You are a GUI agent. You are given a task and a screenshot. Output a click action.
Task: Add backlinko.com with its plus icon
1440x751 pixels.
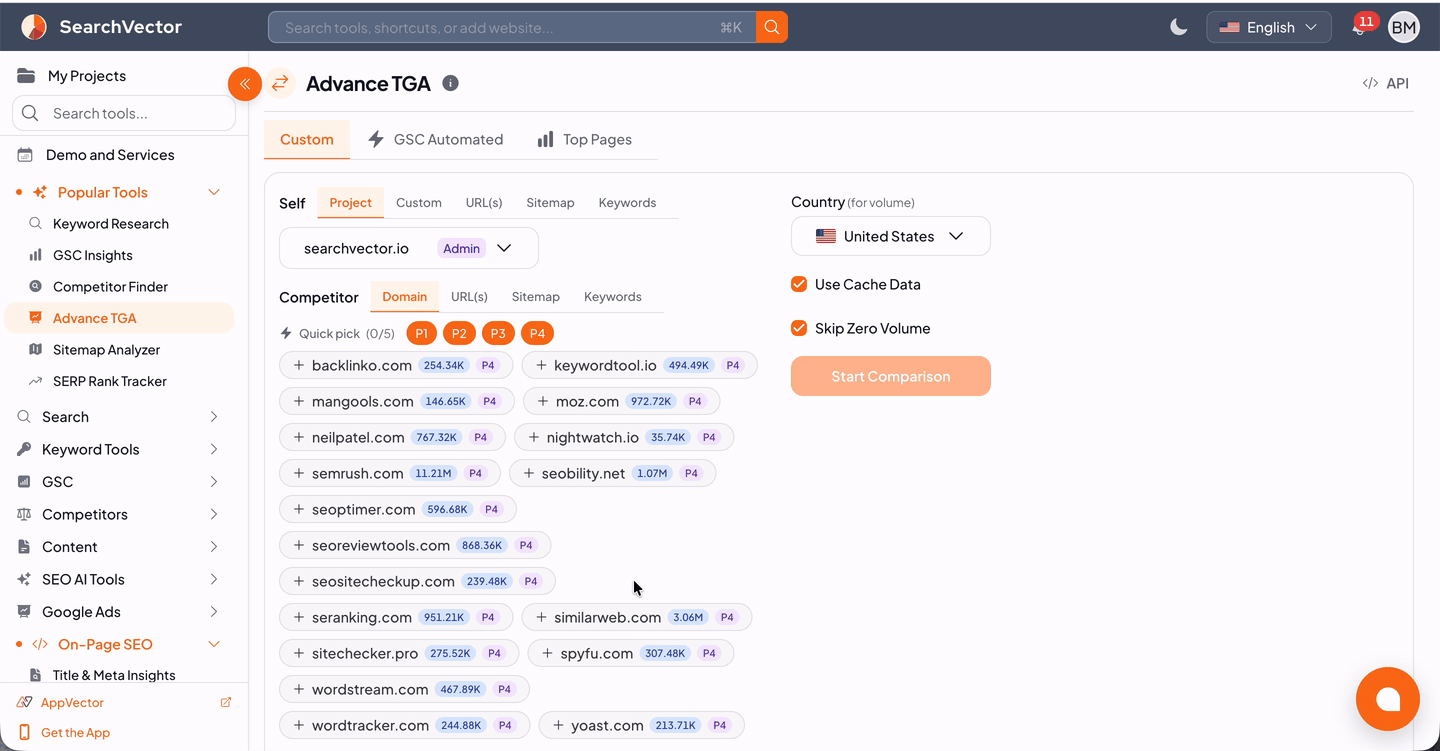point(298,365)
